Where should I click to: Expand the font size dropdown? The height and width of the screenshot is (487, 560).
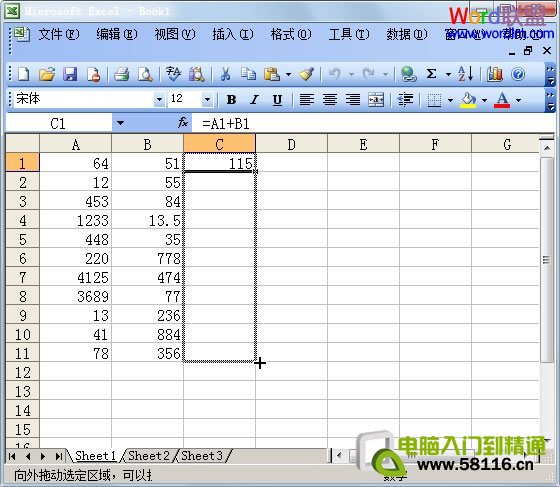pyautogui.click(x=207, y=100)
